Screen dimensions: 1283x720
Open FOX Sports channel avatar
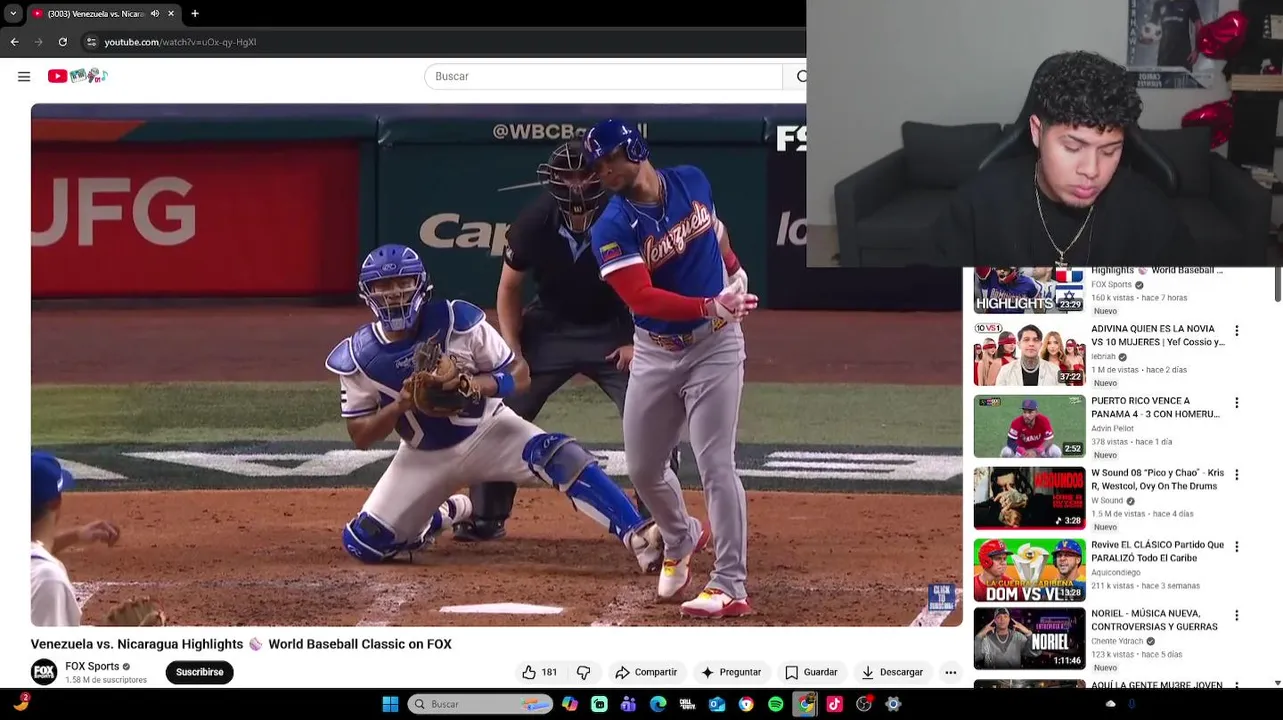pos(44,672)
